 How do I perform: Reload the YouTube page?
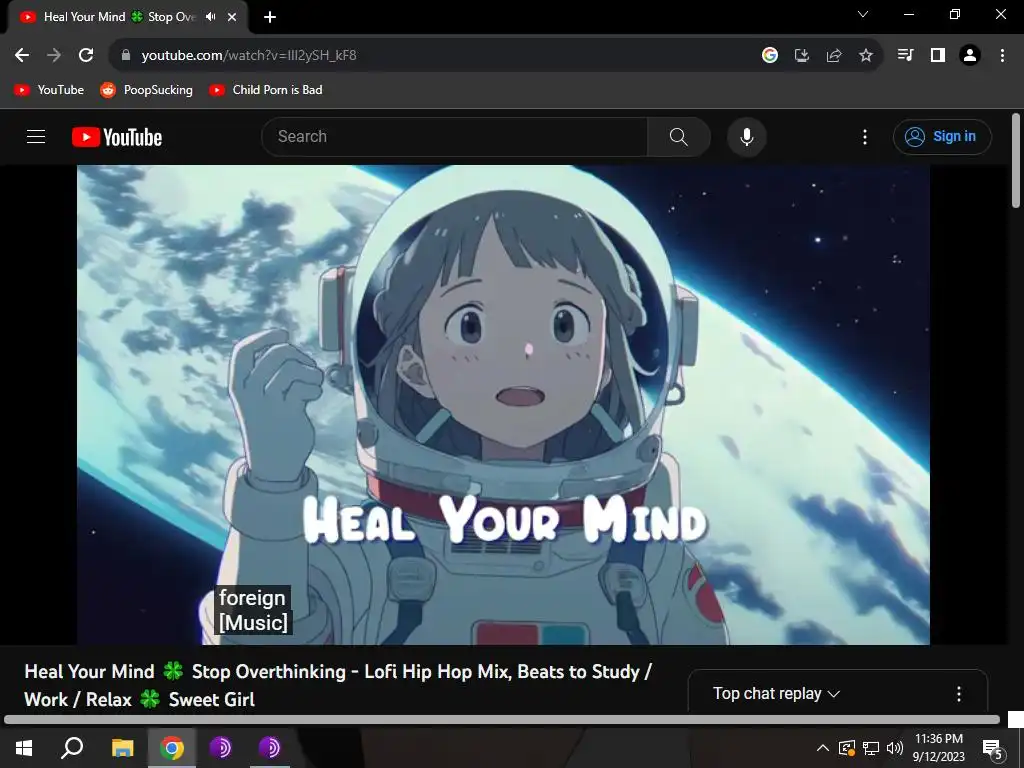coord(86,56)
